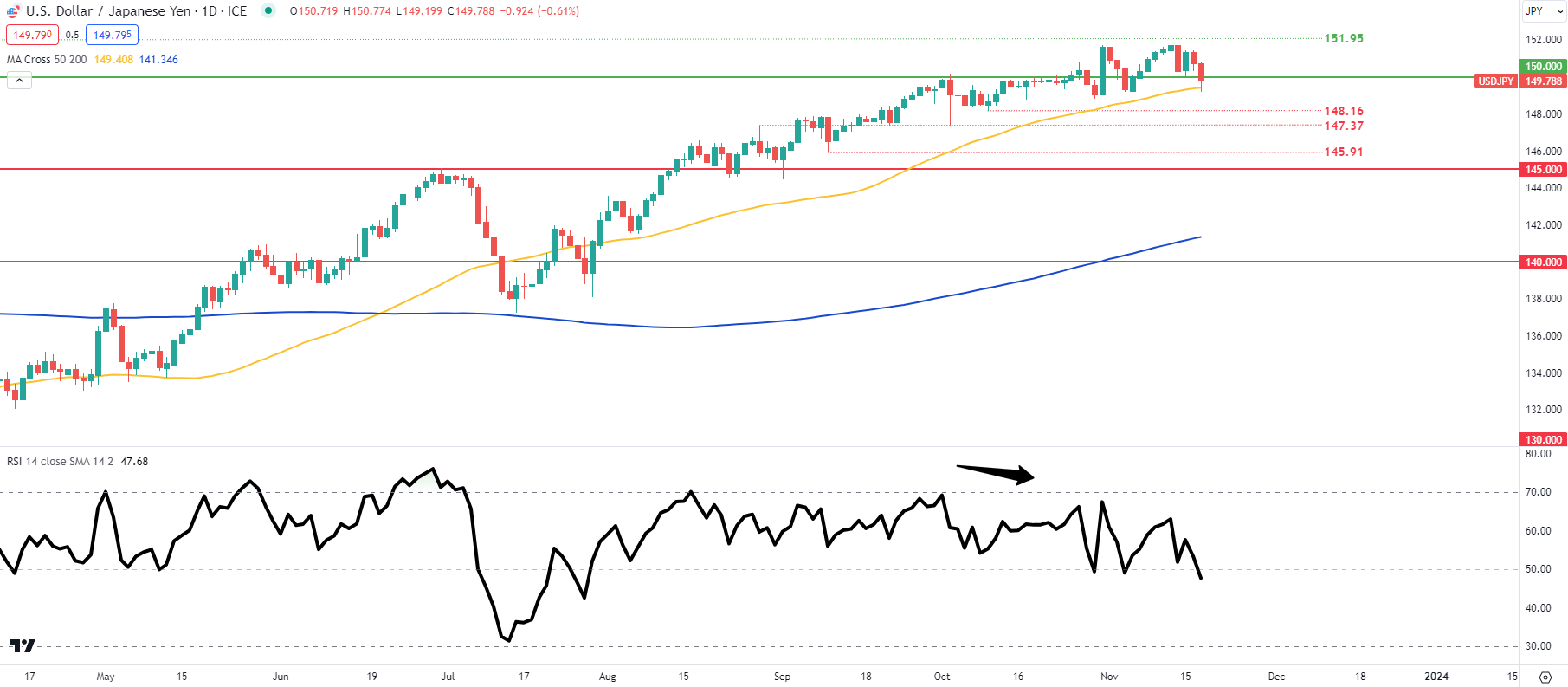Click the green market status dot

tap(268, 11)
